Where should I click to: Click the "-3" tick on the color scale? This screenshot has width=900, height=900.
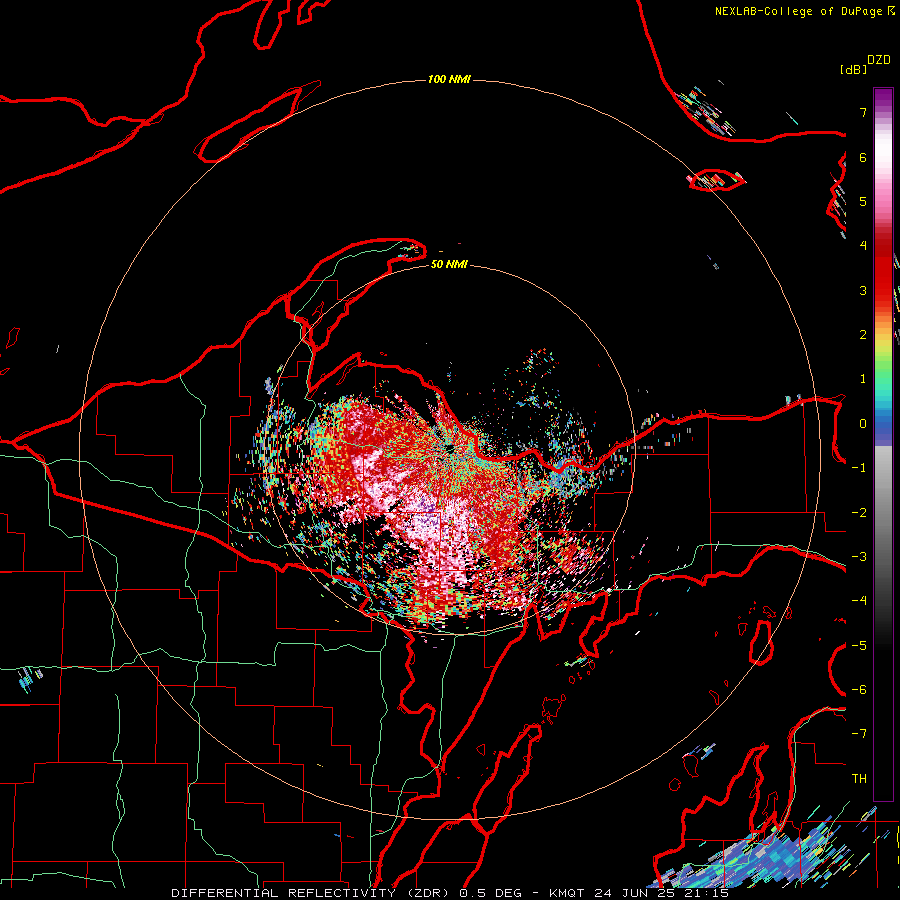click(x=859, y=557)
